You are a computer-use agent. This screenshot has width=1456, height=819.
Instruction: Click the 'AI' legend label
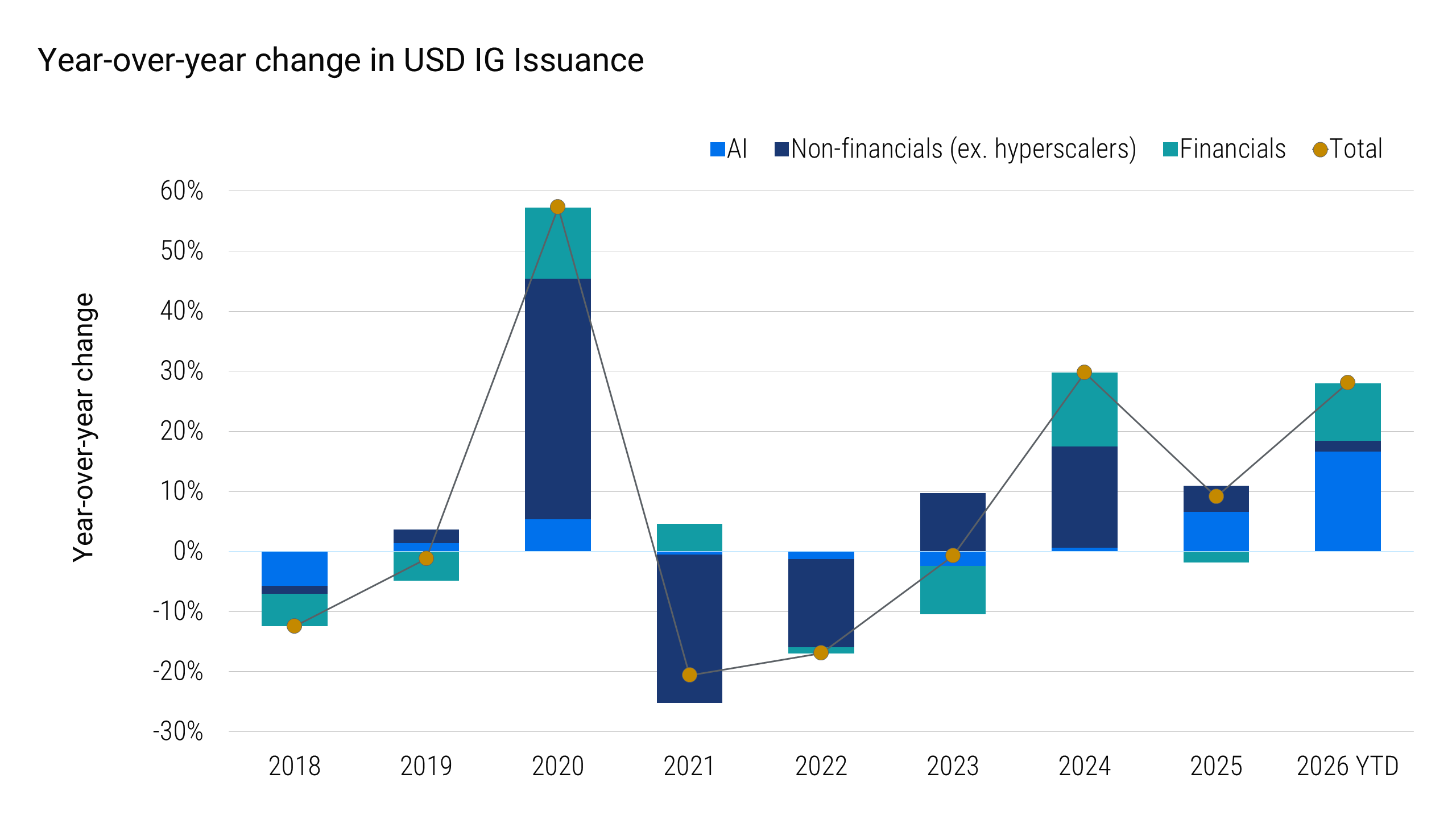737,149
